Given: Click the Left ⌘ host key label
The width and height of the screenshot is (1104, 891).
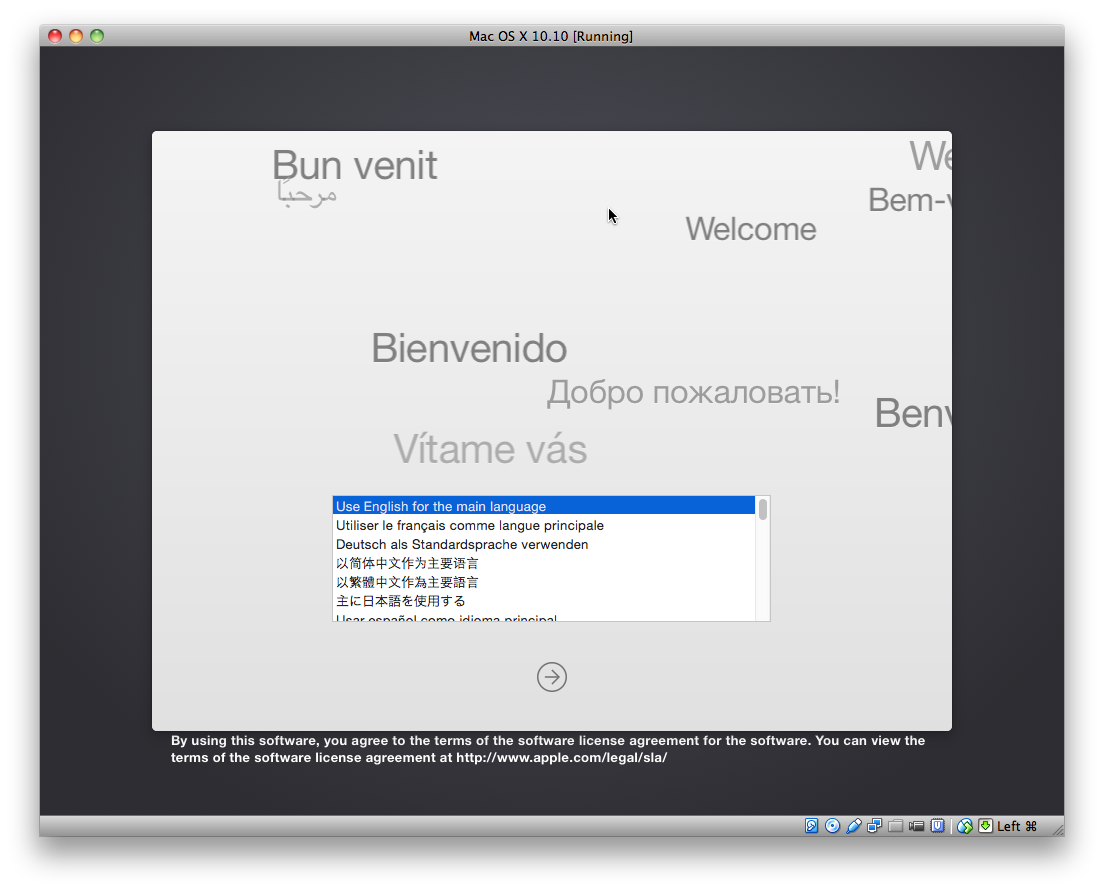Looking at the screenshot, I should coord(1017,825).
